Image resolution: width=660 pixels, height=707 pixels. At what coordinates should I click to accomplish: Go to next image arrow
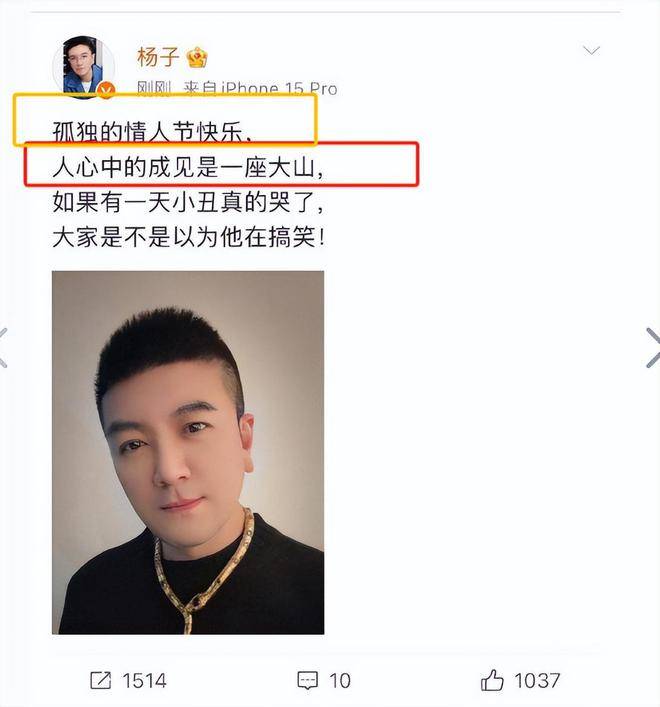coord(653,348)
